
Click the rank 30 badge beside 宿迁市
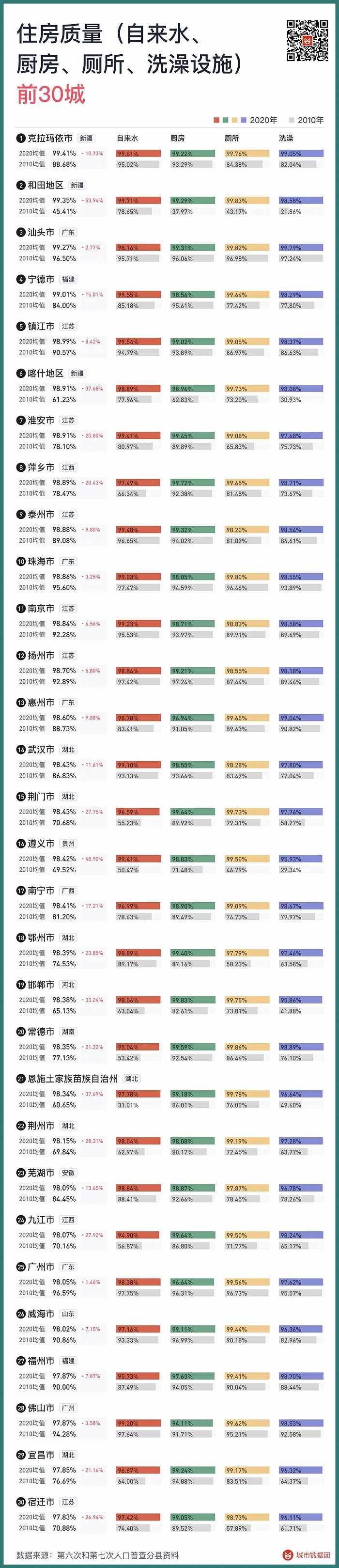(x=21, y=1502)
